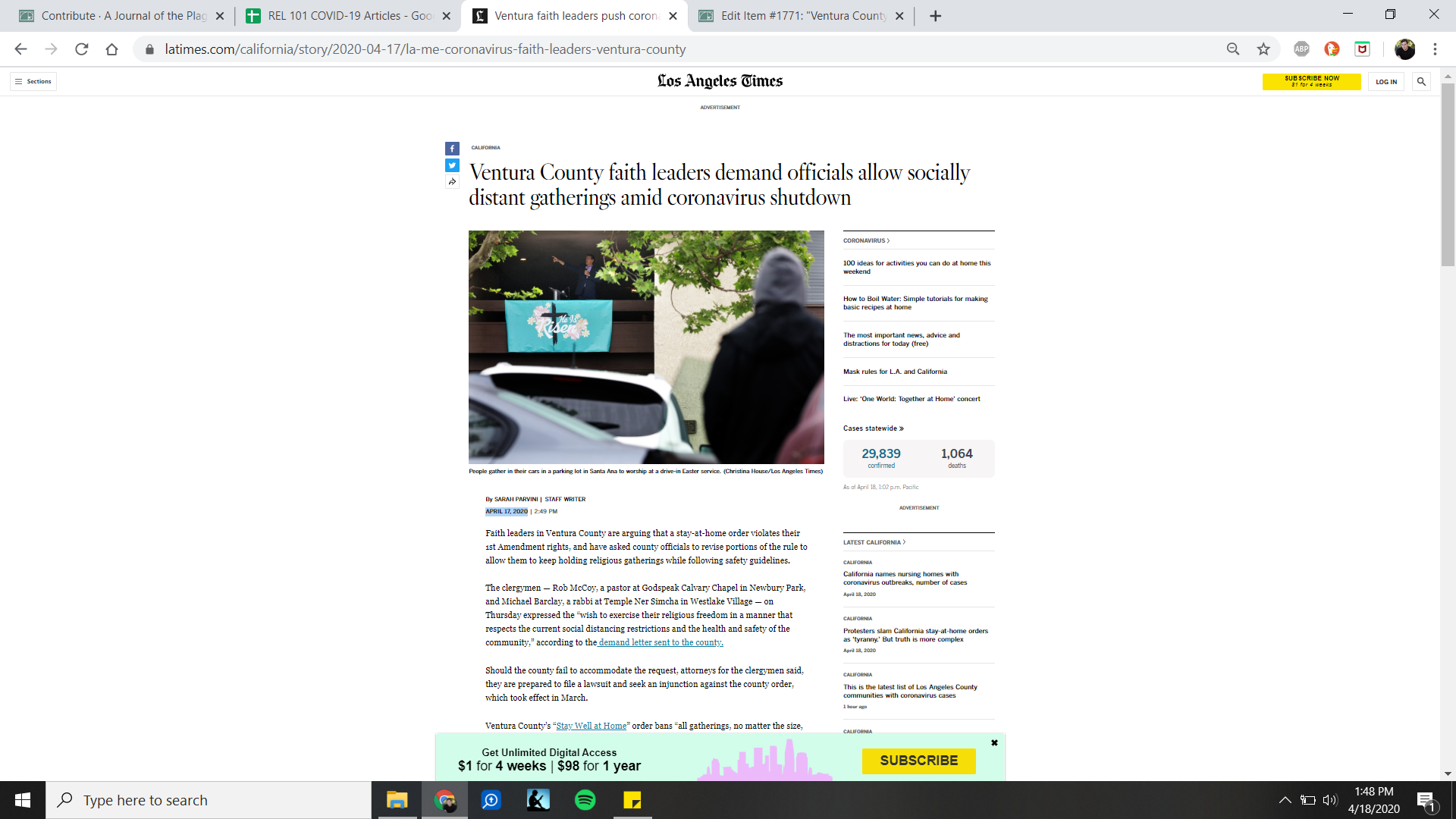Click the yellow Subscribe Now button

(1311, 81)
